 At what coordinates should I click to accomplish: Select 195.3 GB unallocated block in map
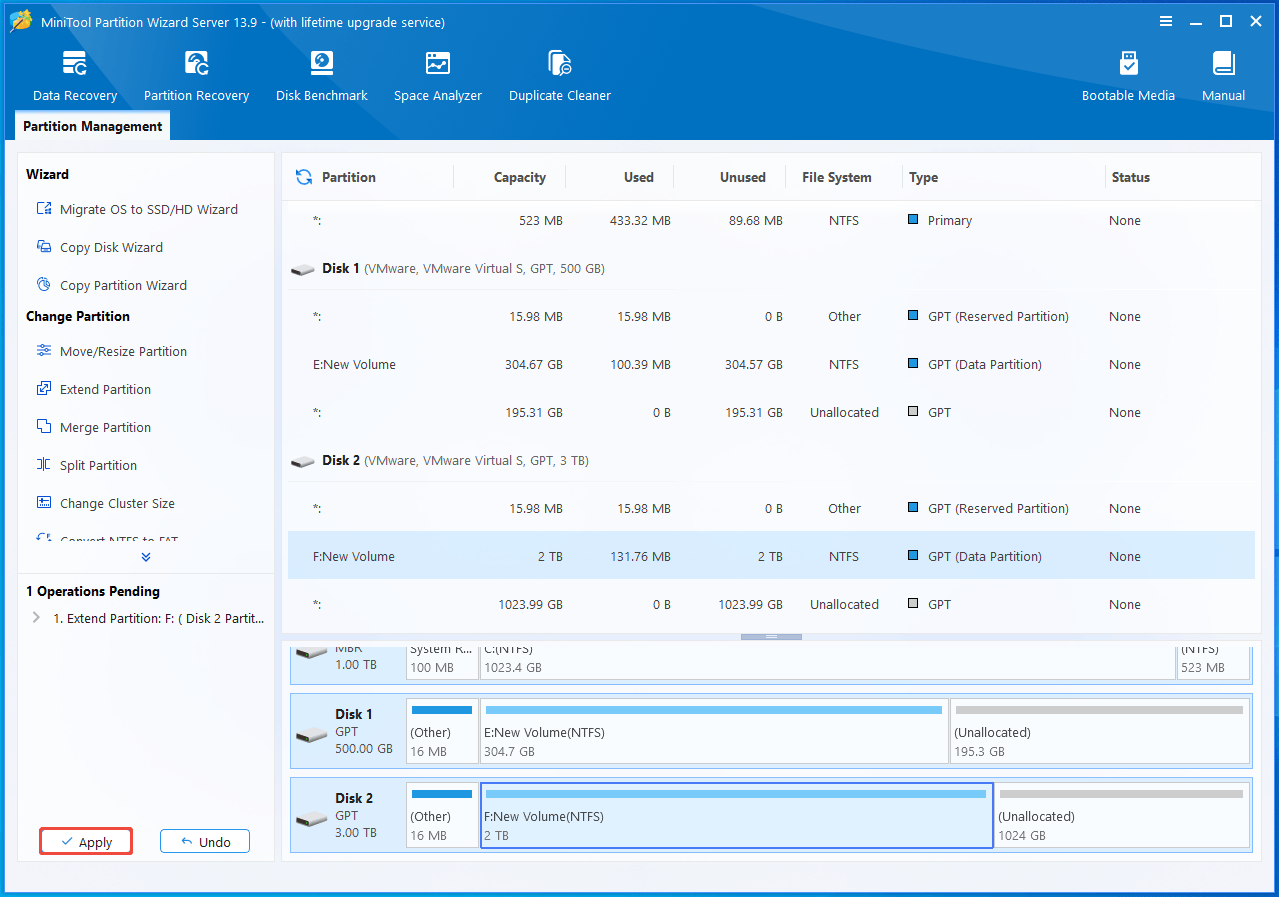(x=1100, y=731)
